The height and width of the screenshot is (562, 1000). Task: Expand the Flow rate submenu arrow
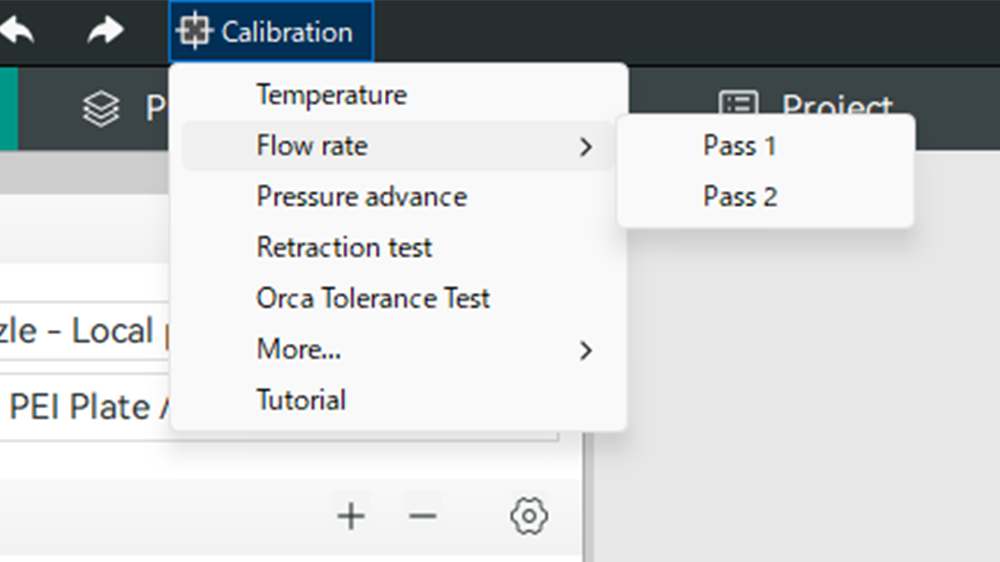click(x=586, y=147)
